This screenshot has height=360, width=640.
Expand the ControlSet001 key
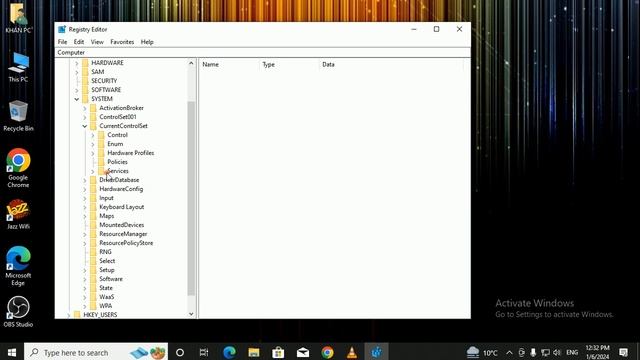85,117
